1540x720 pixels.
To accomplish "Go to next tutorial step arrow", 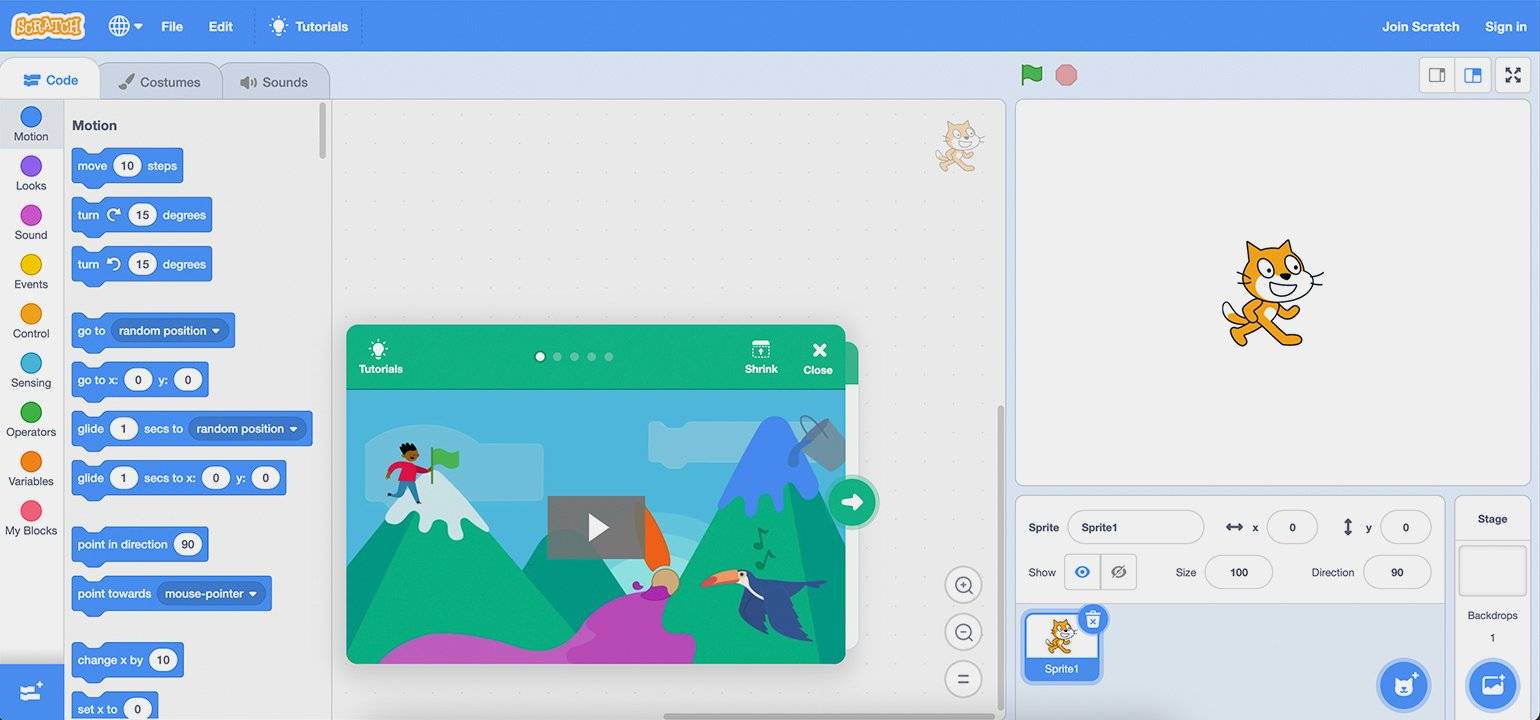I will (x=852, y=502).
